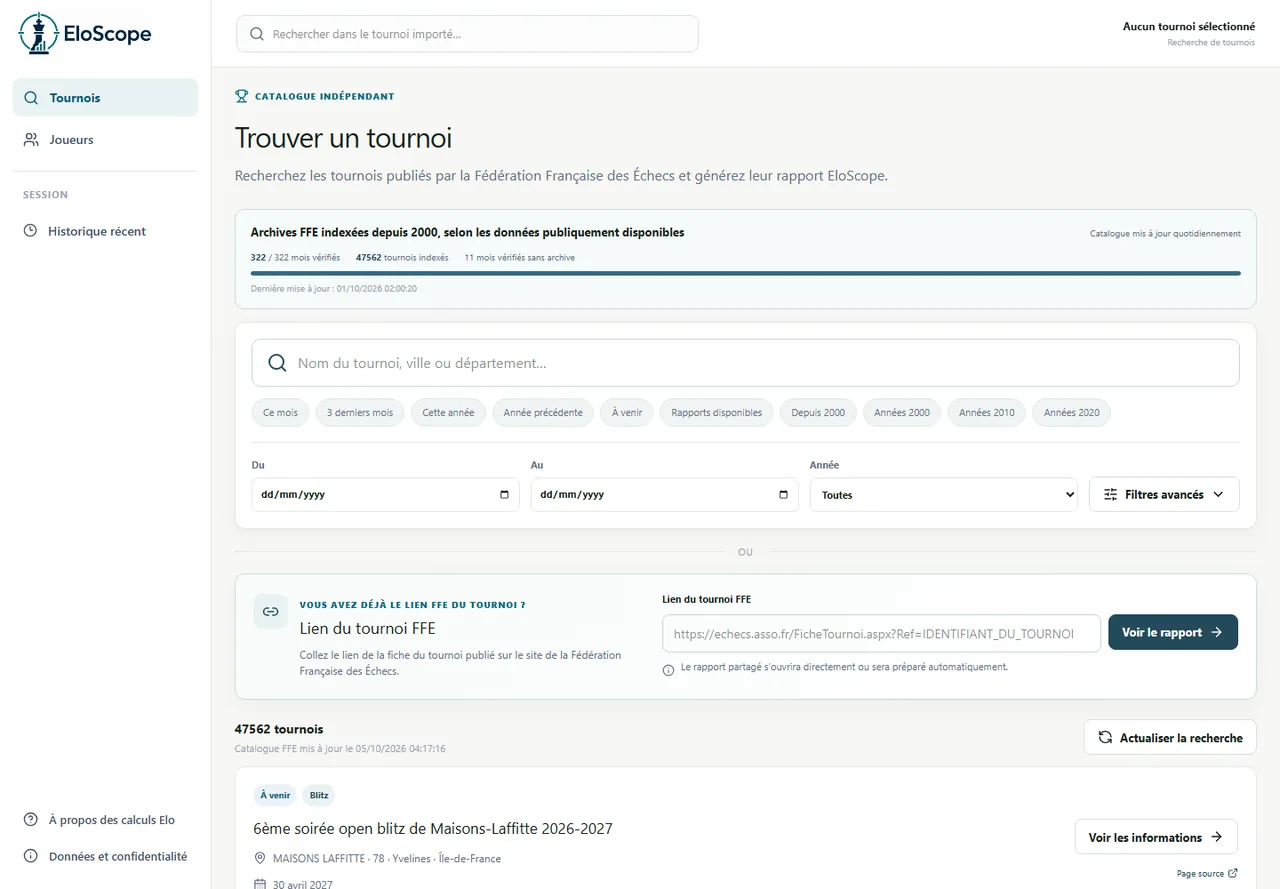
Task: Click the sliders icon on Filtres avancés
Action: [x=1110, y=495]
